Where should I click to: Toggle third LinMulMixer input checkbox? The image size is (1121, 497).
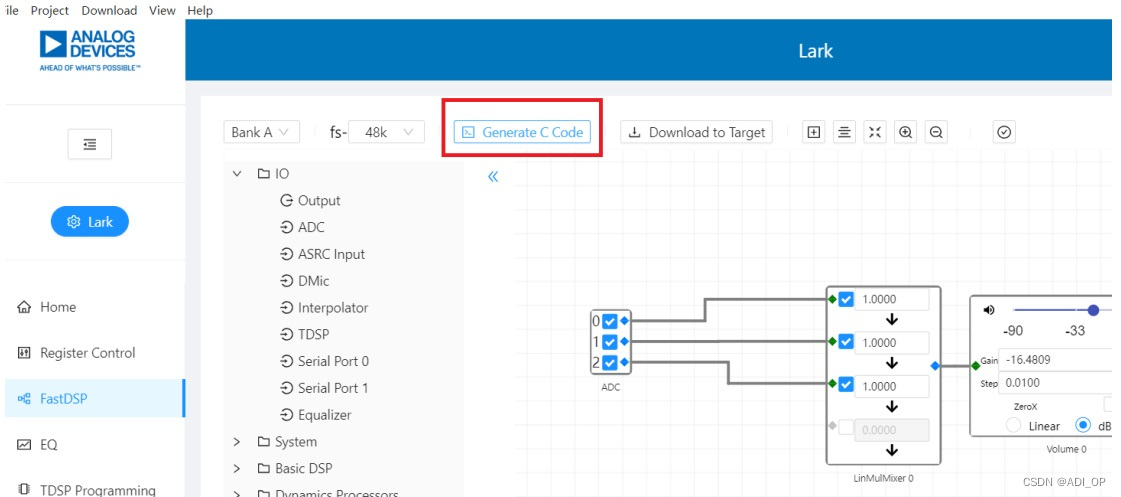coord(846,385)
